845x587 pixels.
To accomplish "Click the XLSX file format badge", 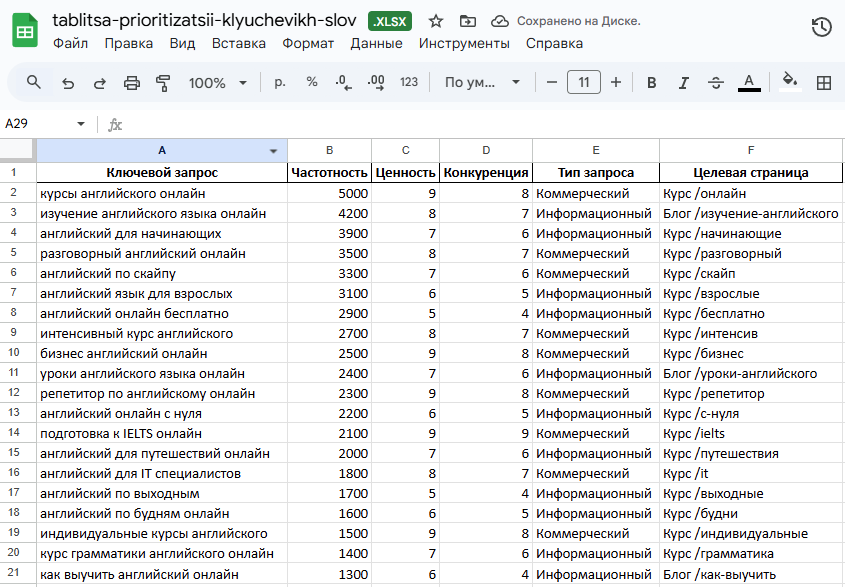I will pos(390,22).
